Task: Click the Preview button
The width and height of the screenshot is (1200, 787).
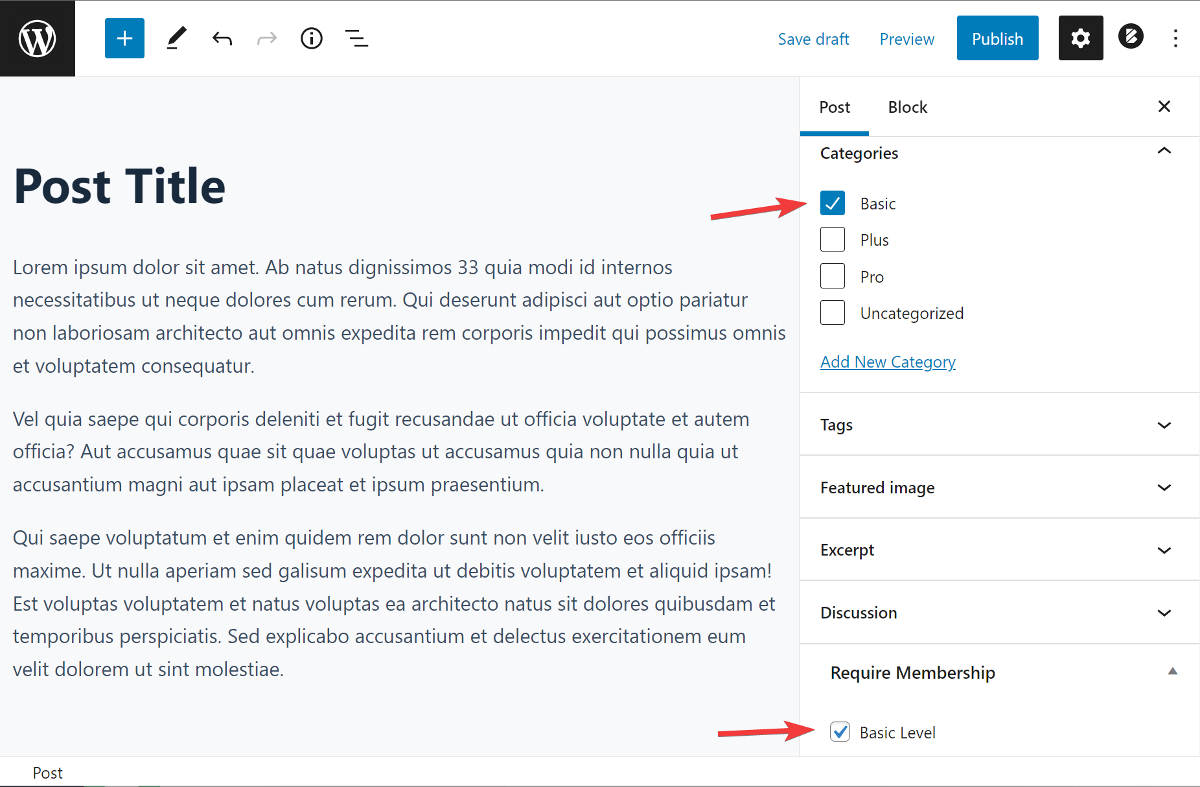Action: 907,39
